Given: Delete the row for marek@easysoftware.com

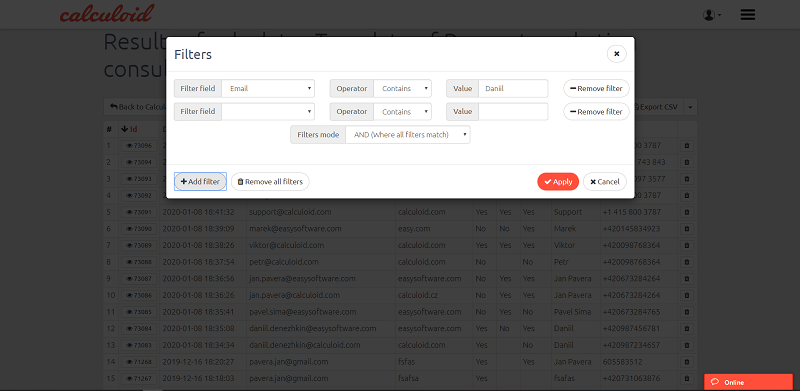Looking at the screenshot, I should [x=687, y=229].
